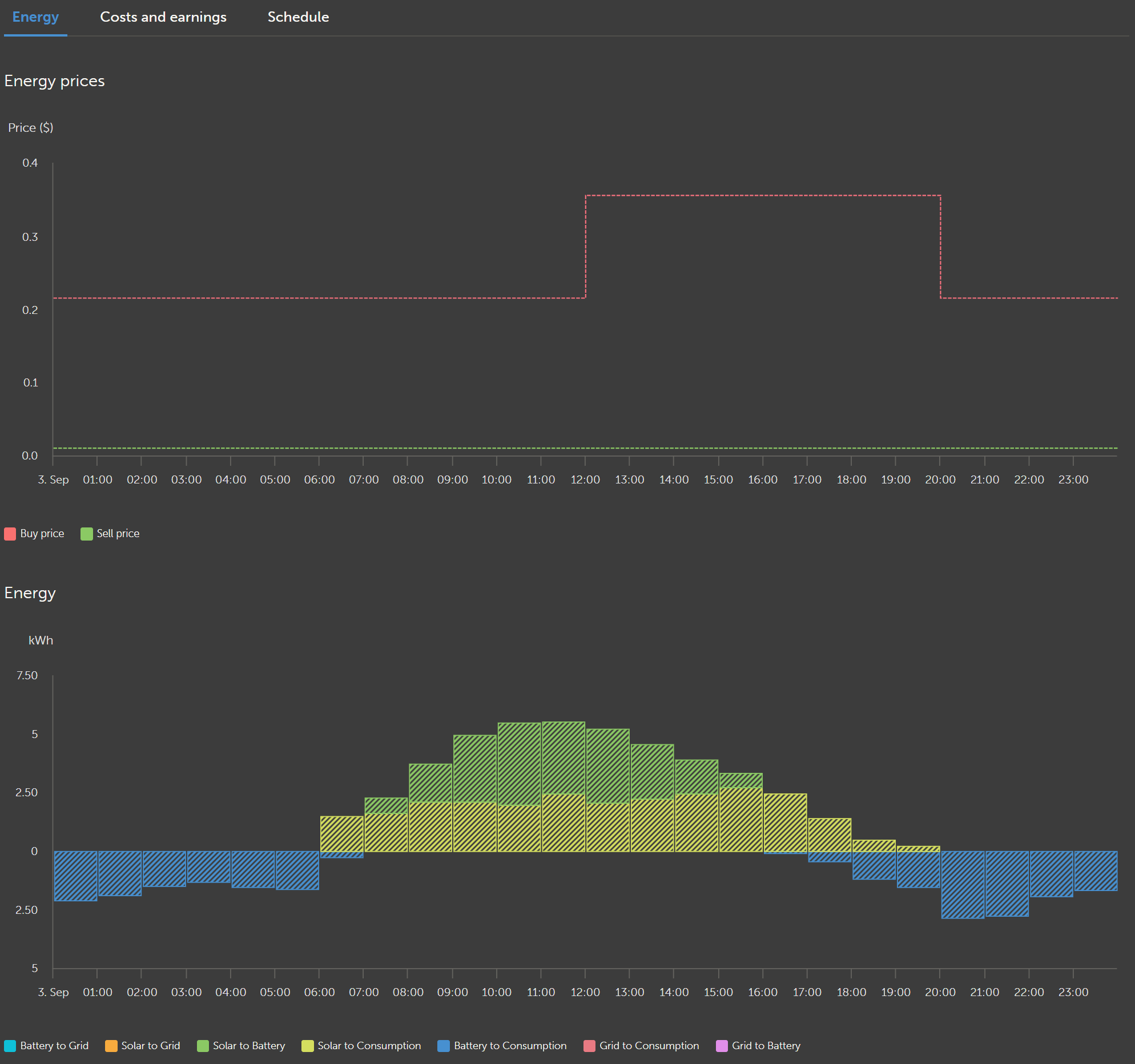Toggle Buy price legend red swatch
The image size is (1135, 1064).
click(x=10, y=534)
